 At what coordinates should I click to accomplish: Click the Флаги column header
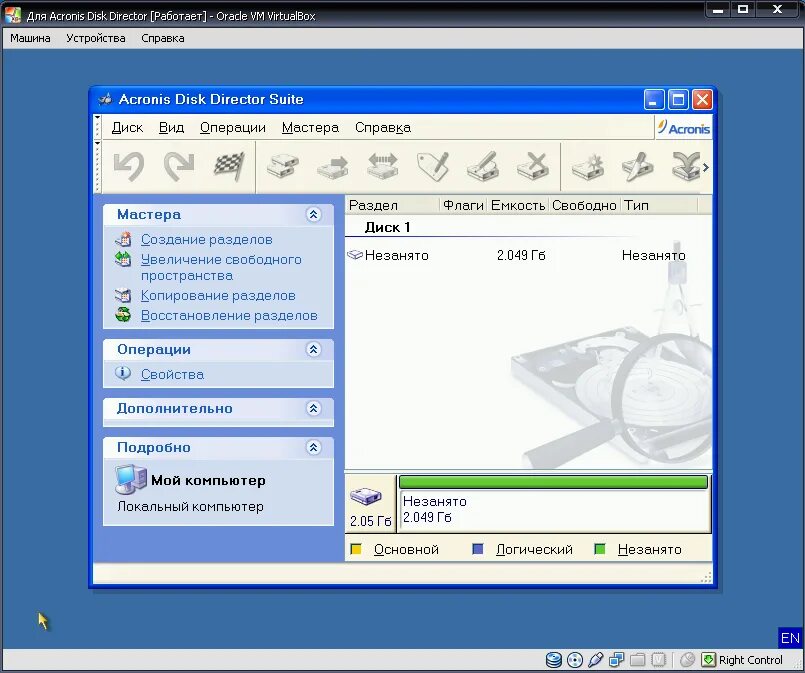463,205
